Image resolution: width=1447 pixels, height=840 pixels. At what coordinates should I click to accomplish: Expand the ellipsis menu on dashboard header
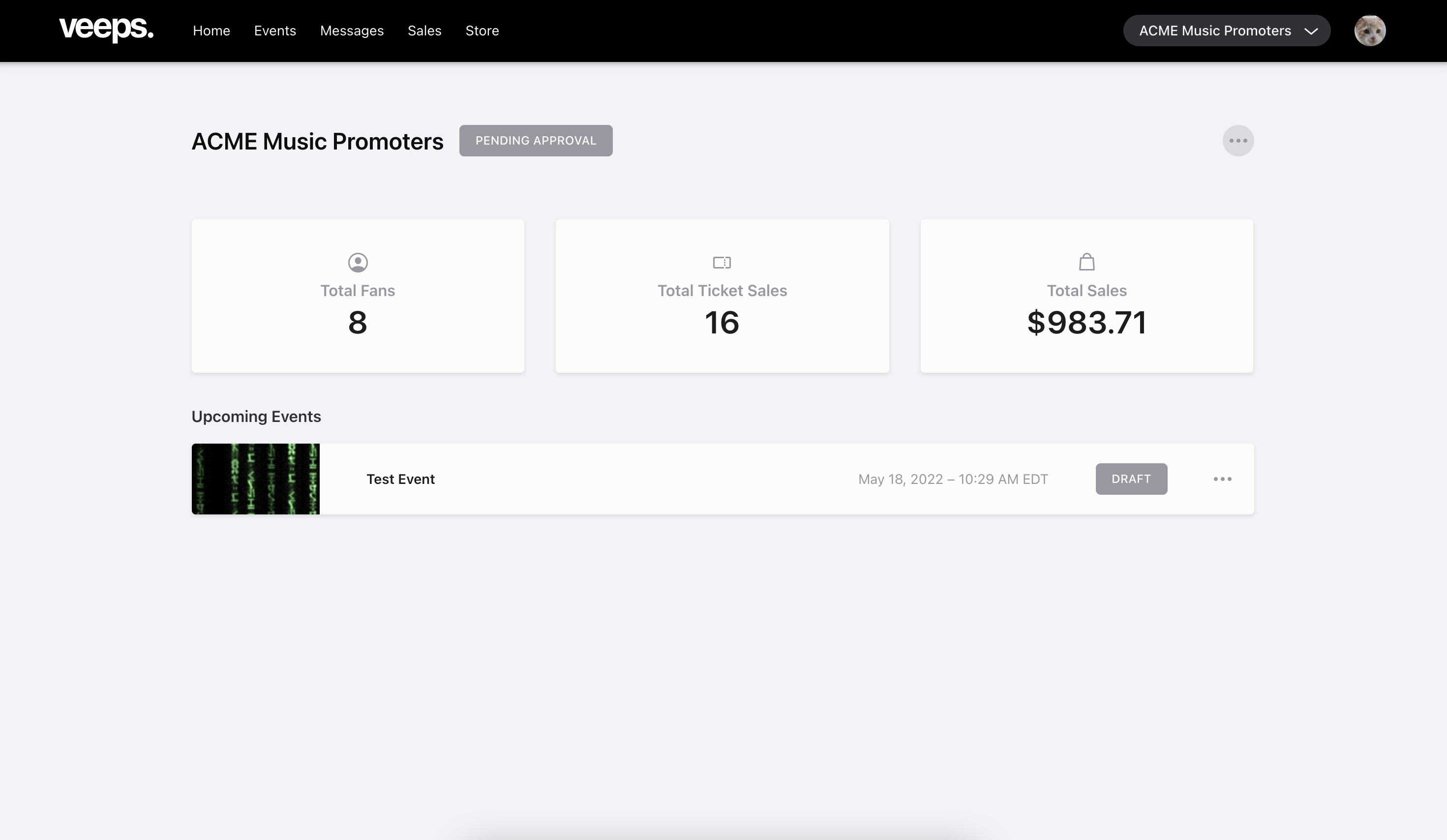(x=1238, y=140)
